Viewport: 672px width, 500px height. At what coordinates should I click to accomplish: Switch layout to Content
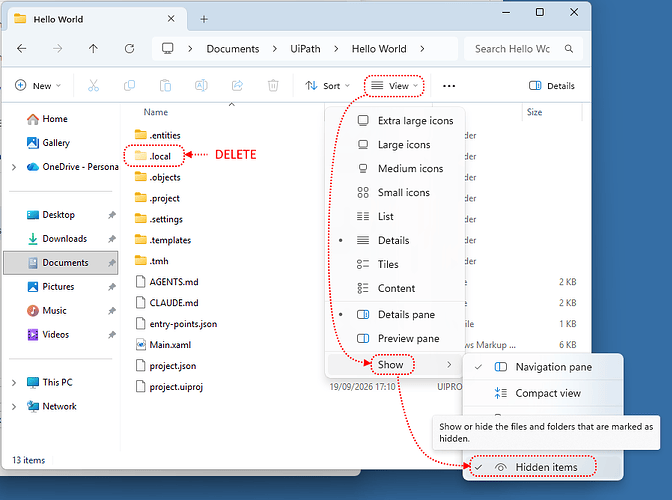(x=395, y=288)
